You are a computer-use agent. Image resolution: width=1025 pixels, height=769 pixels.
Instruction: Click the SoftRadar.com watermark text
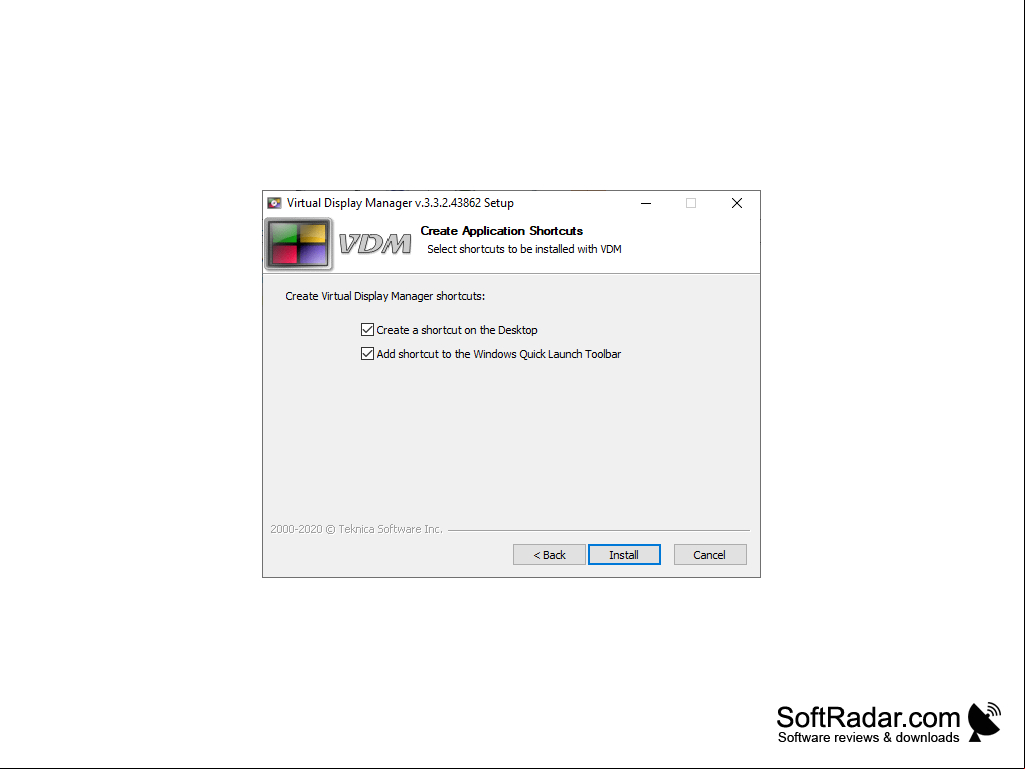point(868,717)
